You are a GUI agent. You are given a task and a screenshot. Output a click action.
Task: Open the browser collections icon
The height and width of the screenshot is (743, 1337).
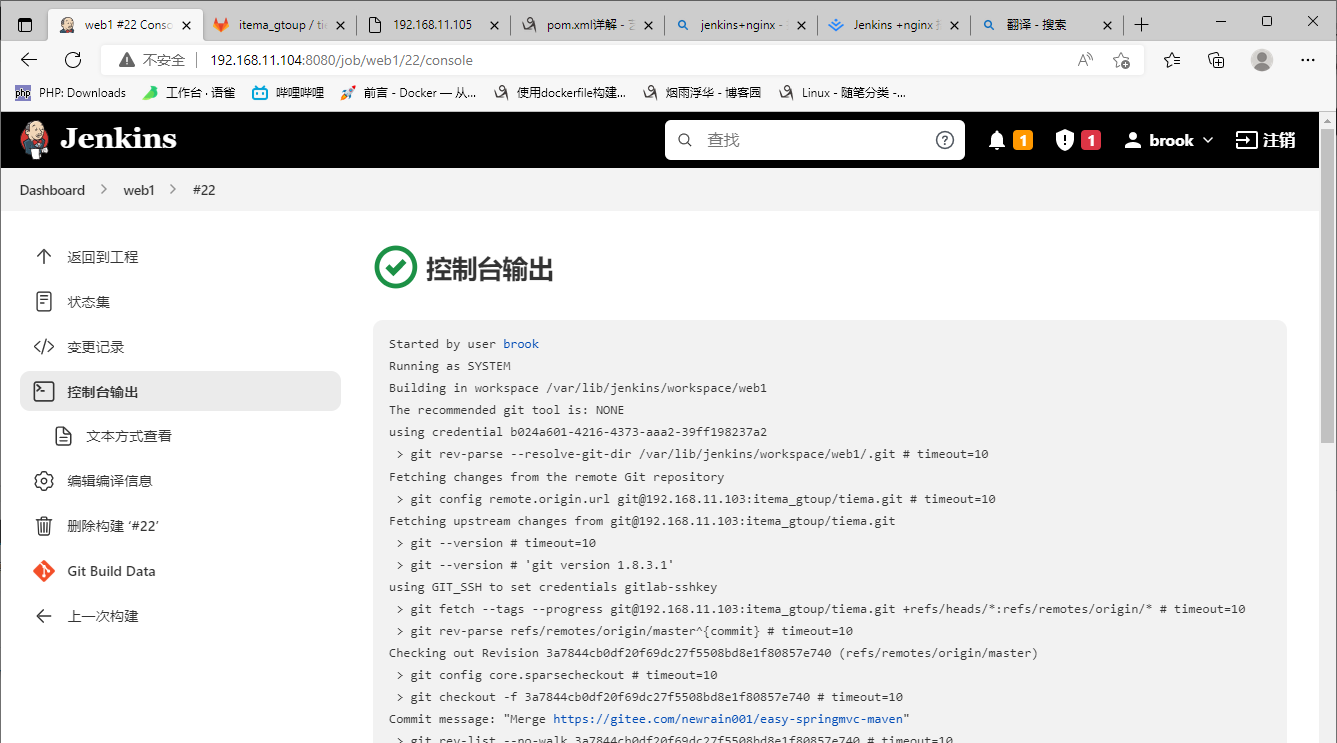(1216, 60)
